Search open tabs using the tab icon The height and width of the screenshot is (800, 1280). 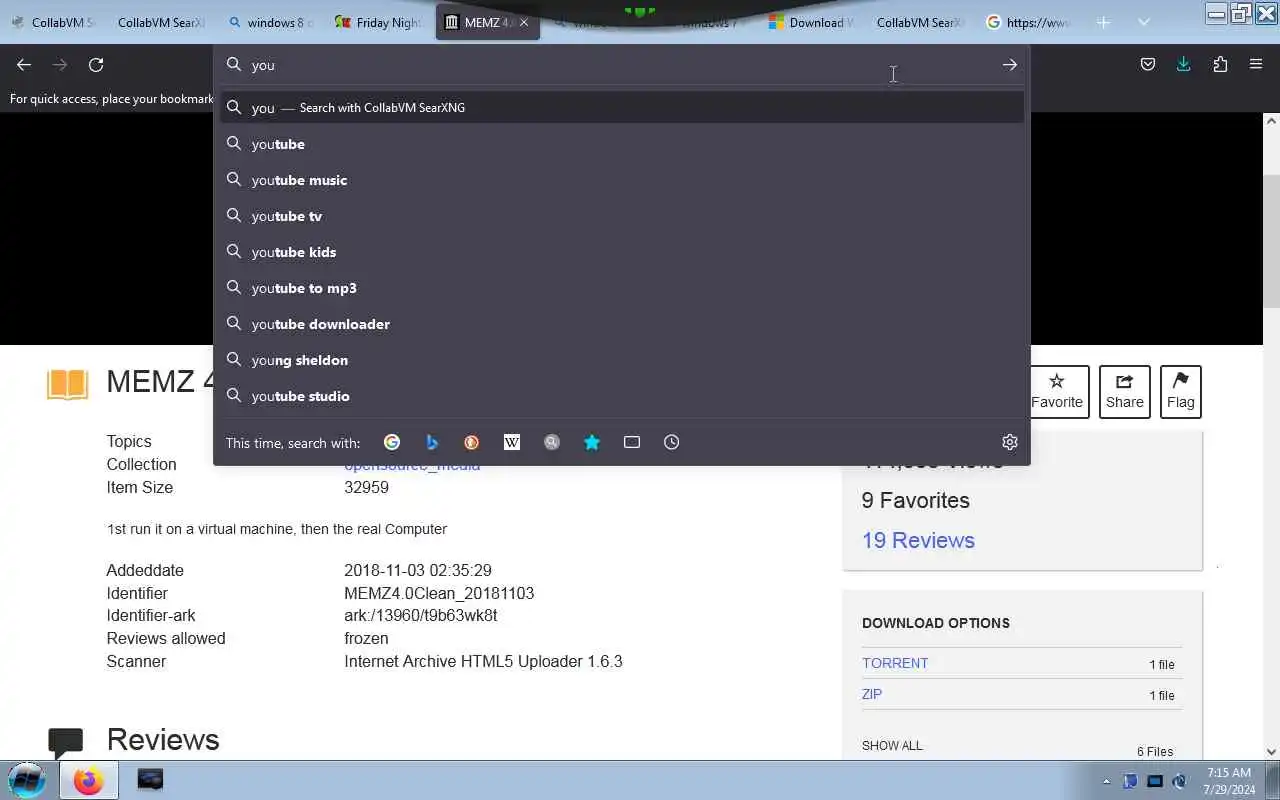click(x=632, y=442)
